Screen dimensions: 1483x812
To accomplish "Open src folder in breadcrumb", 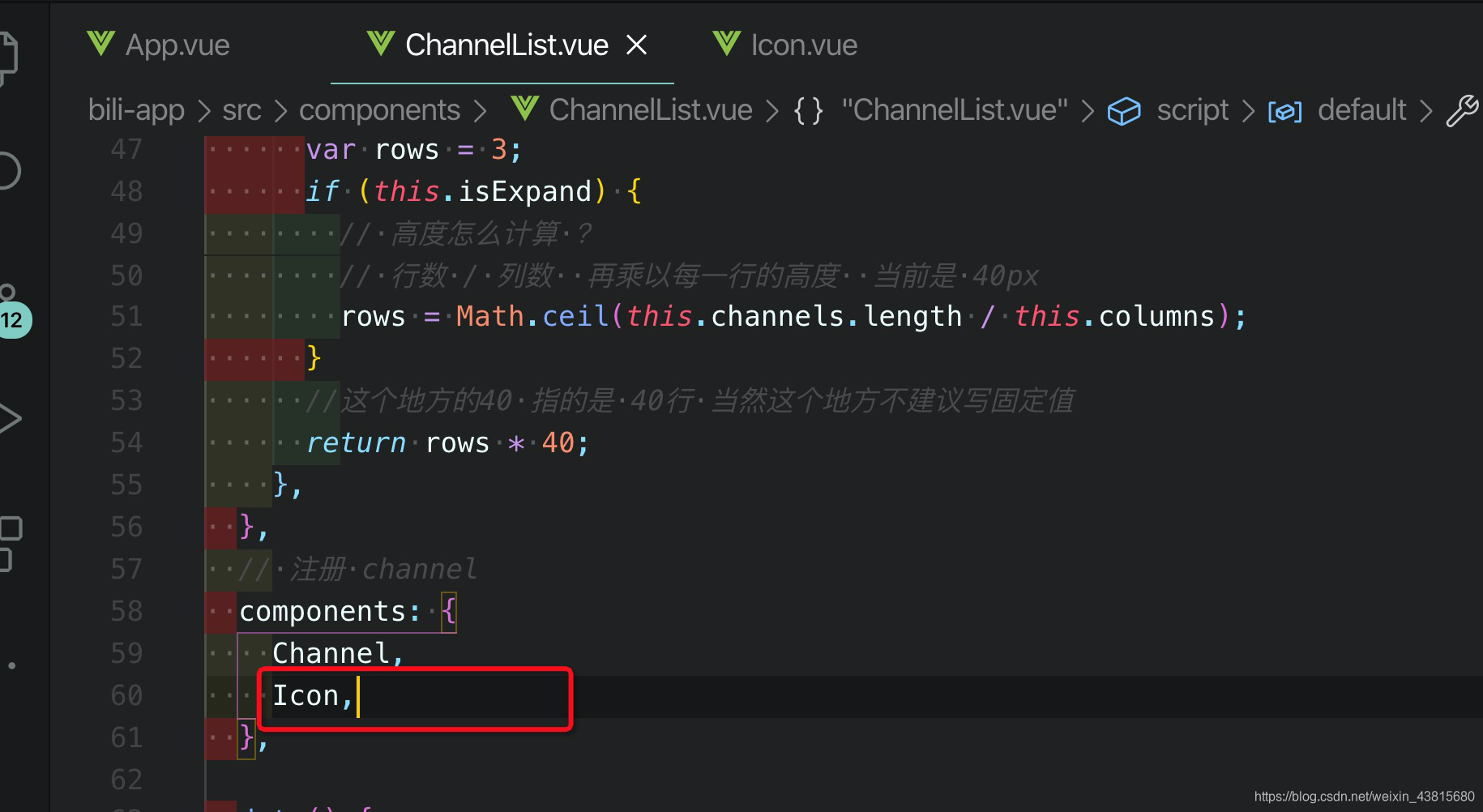I will point(241,110).
